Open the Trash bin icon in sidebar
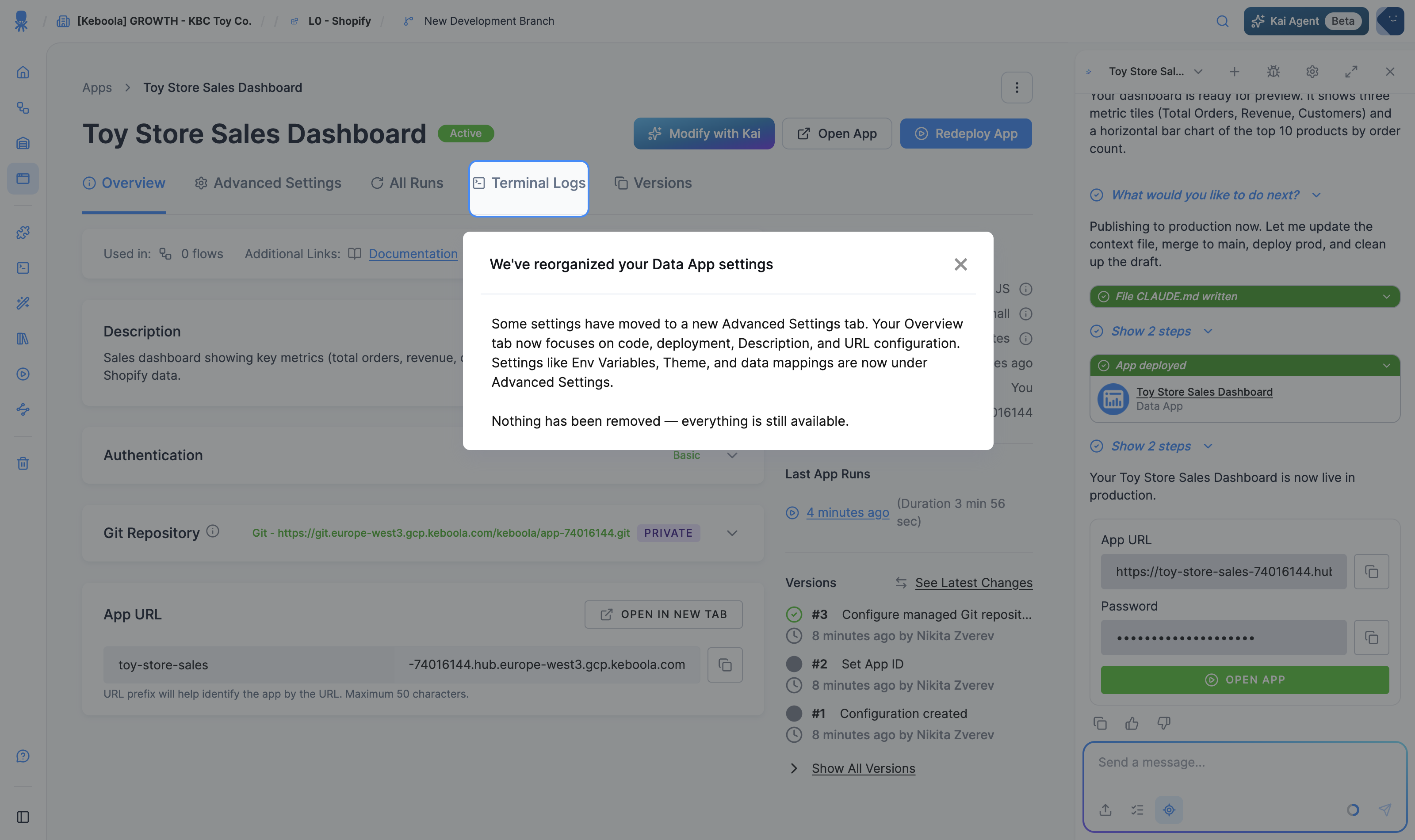Image resolution: width=1415 pixels, height=840 pixels. click(23, 463)
